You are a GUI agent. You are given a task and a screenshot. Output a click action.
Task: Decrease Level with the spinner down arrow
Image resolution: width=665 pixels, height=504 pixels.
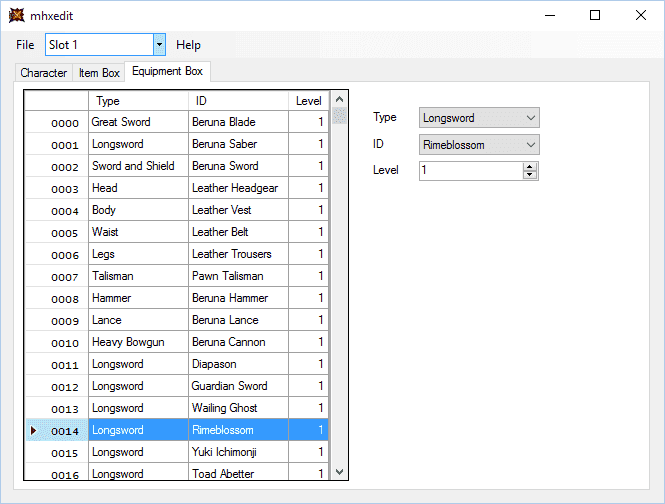click(529, 174)
